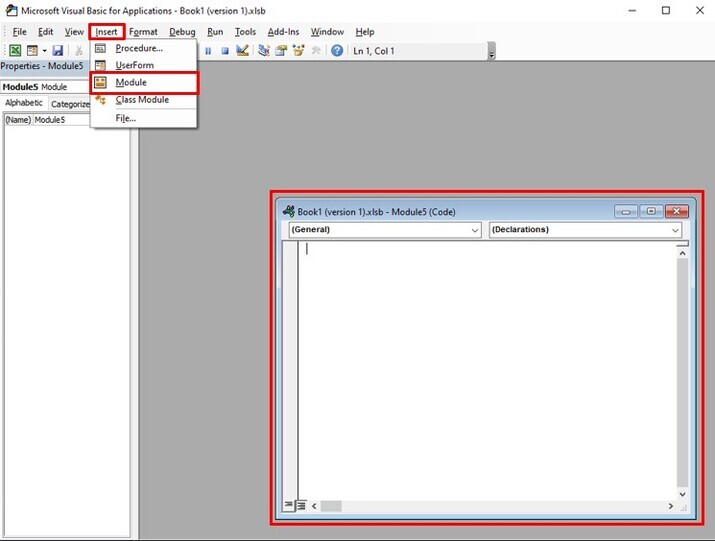Open the File menu

click(x=19, y=32)
